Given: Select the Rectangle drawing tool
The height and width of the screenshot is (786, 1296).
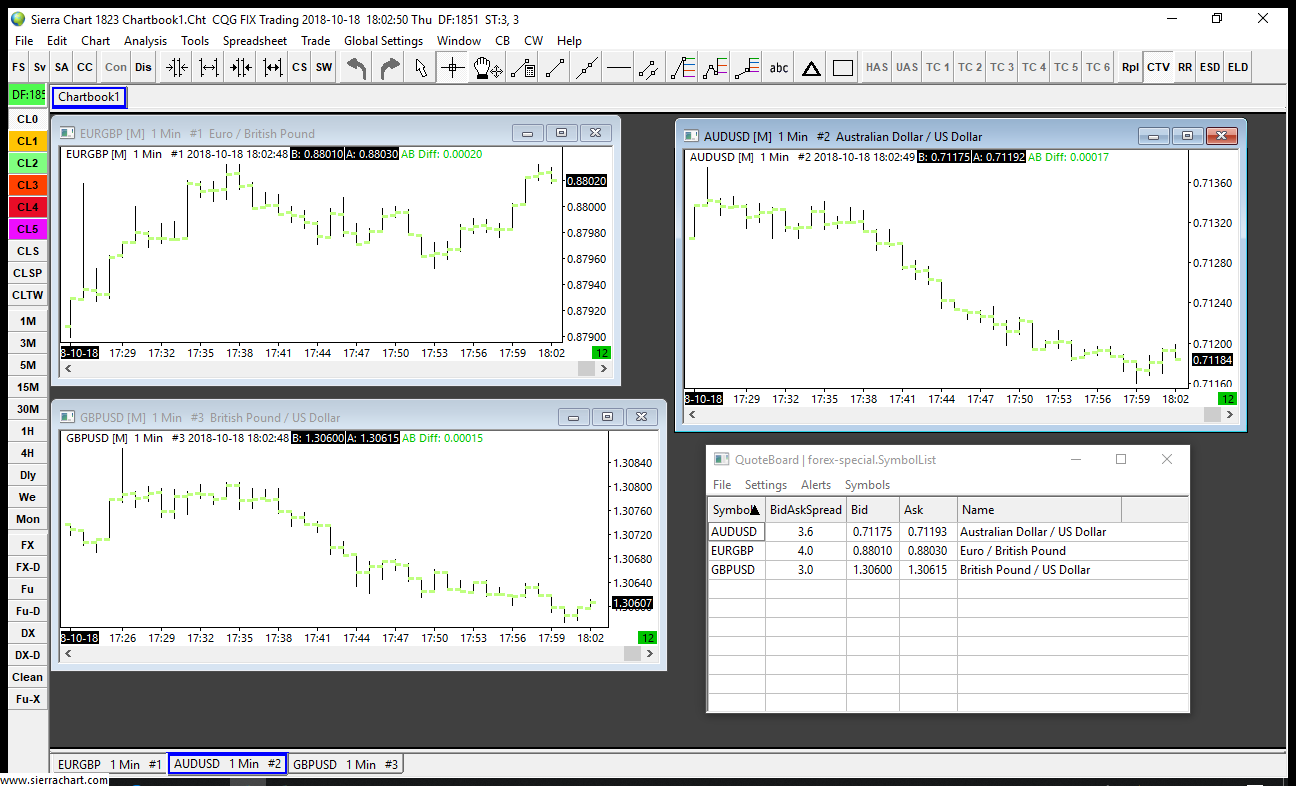Looking at the screenshot, I should (x=843, y=68).
